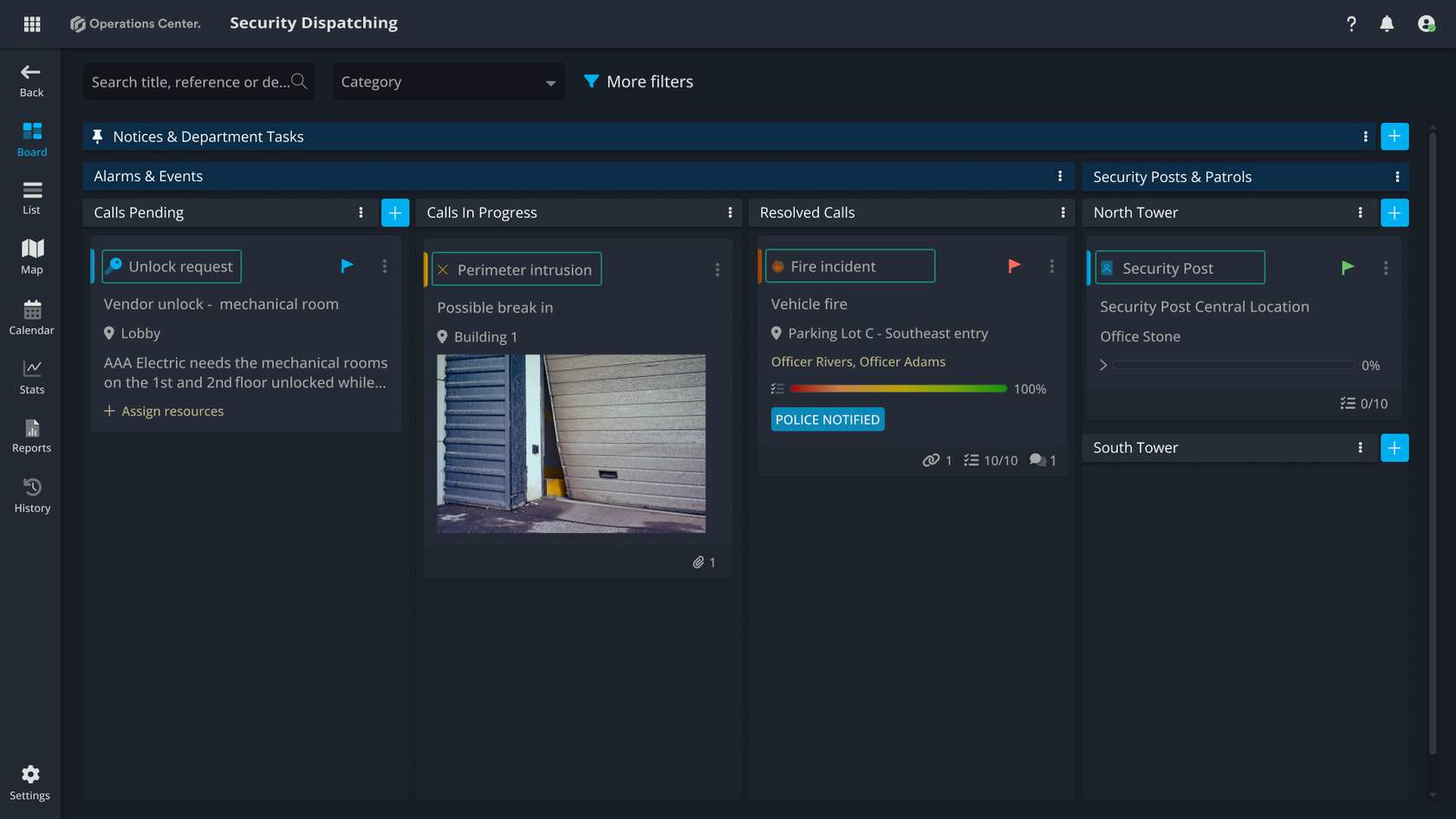Open the notifications bell
The height and width of the screenshot is (819, 1456).
point(1387,23)
